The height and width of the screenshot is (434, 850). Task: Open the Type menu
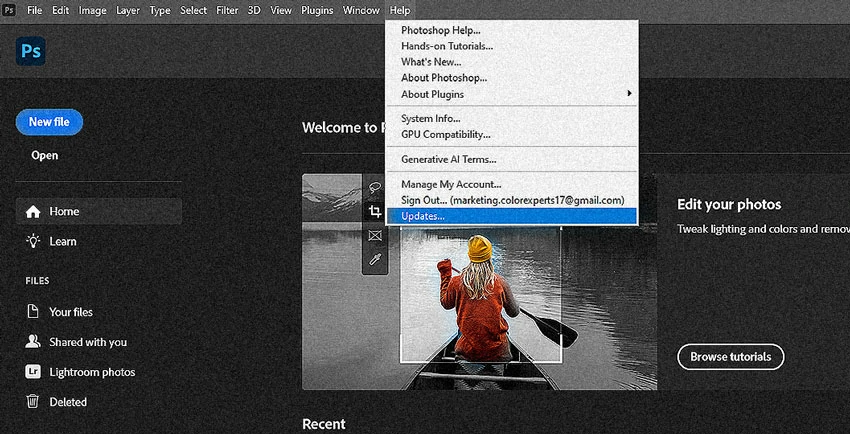[160, 10]
